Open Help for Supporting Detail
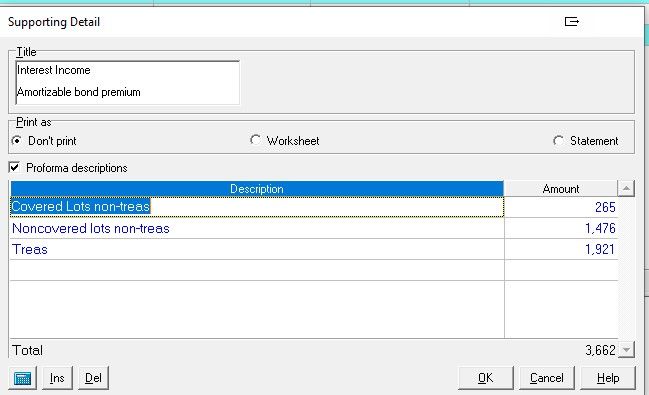 point(608,378)
